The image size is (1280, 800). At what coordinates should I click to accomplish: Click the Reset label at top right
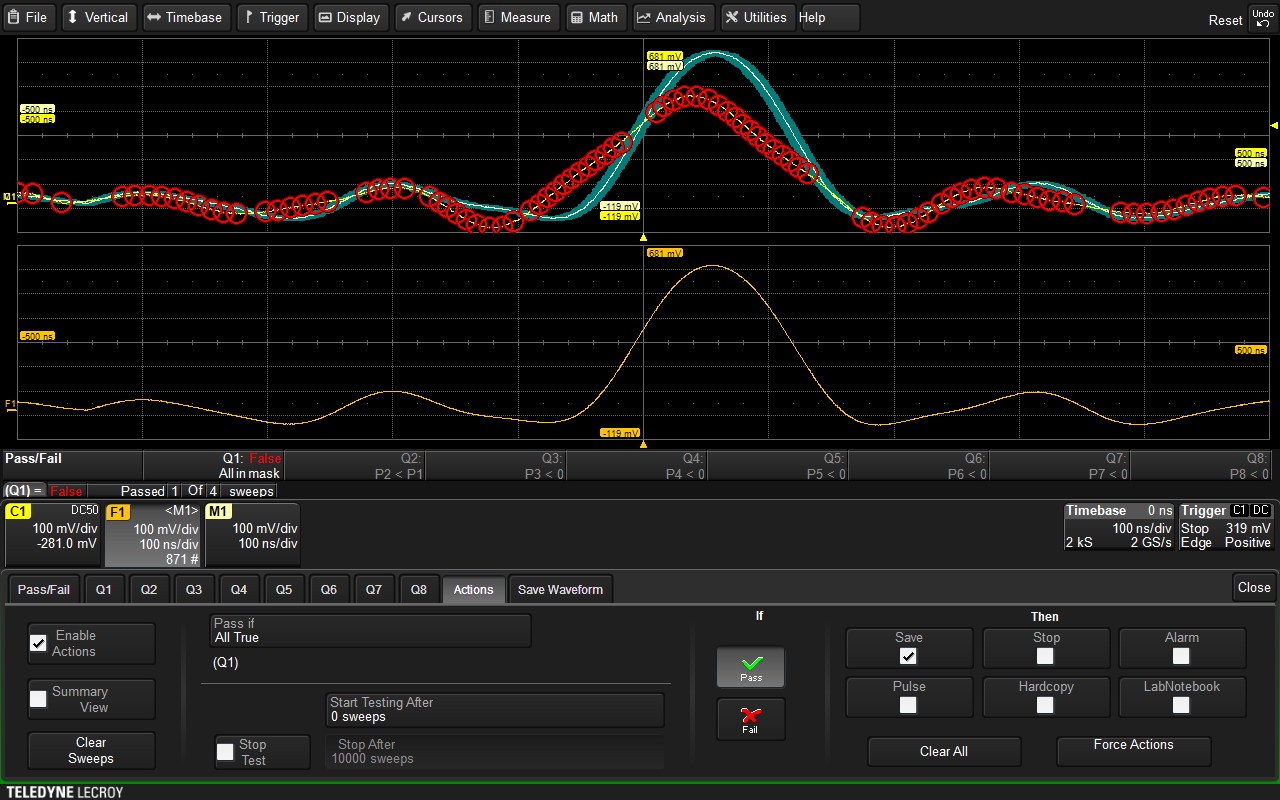click(x=1225, y=20)
